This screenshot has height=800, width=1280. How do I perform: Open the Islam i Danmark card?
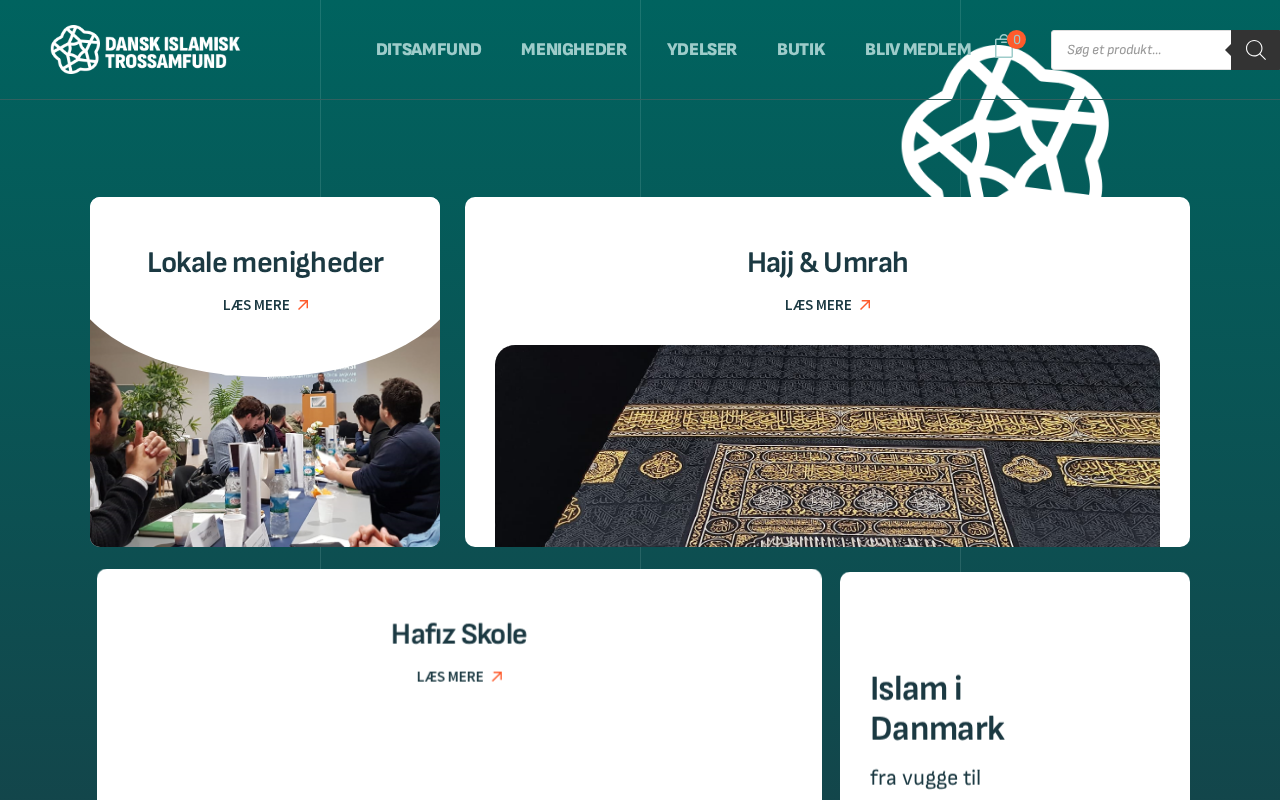[x=1015, y=686]
